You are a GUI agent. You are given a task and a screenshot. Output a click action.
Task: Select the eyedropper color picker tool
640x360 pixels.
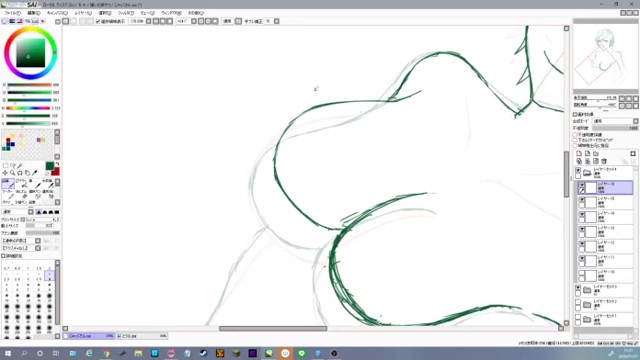pos(35,173)
